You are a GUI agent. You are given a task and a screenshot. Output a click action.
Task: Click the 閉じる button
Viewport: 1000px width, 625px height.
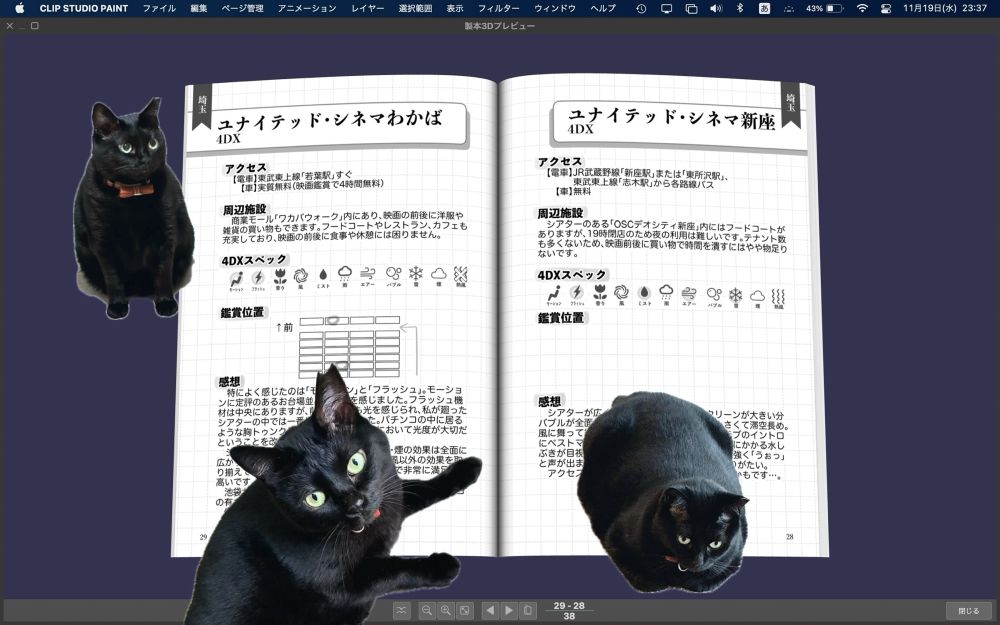click(x=969, y=610)
